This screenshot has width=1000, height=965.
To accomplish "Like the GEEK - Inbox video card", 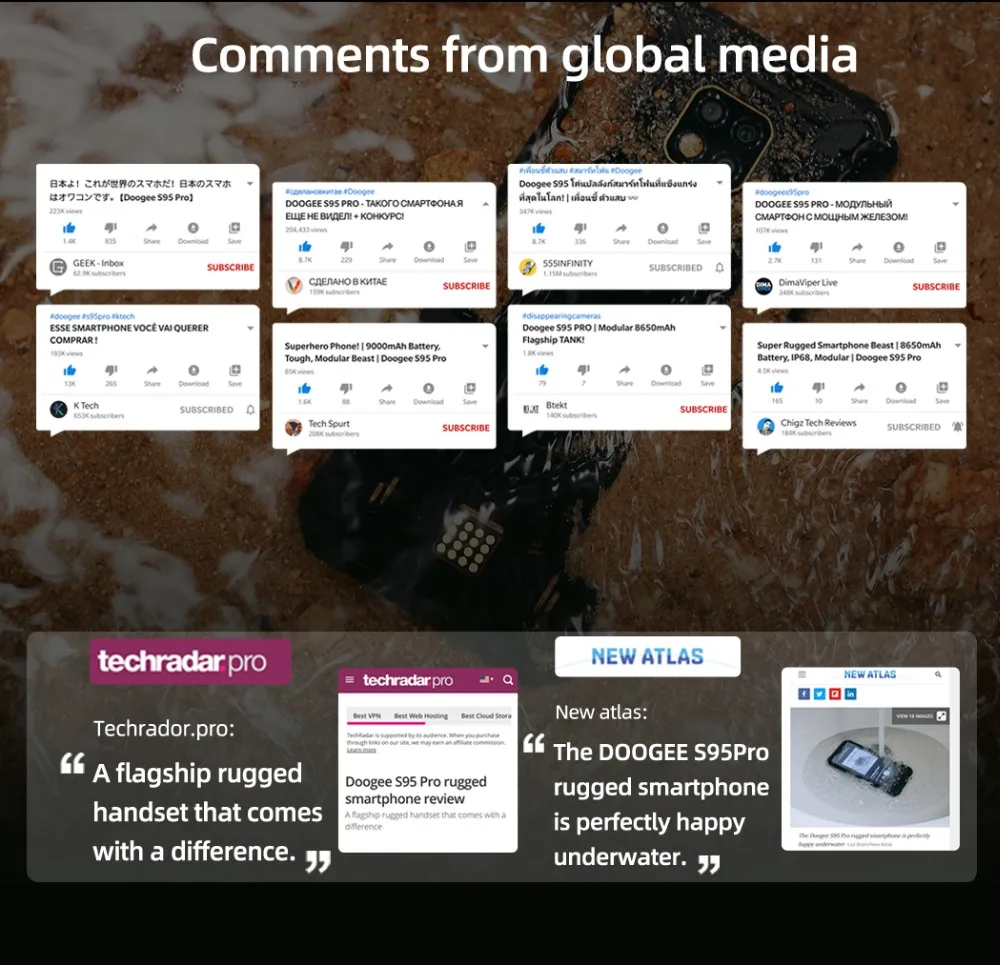I will click(70, 228).
